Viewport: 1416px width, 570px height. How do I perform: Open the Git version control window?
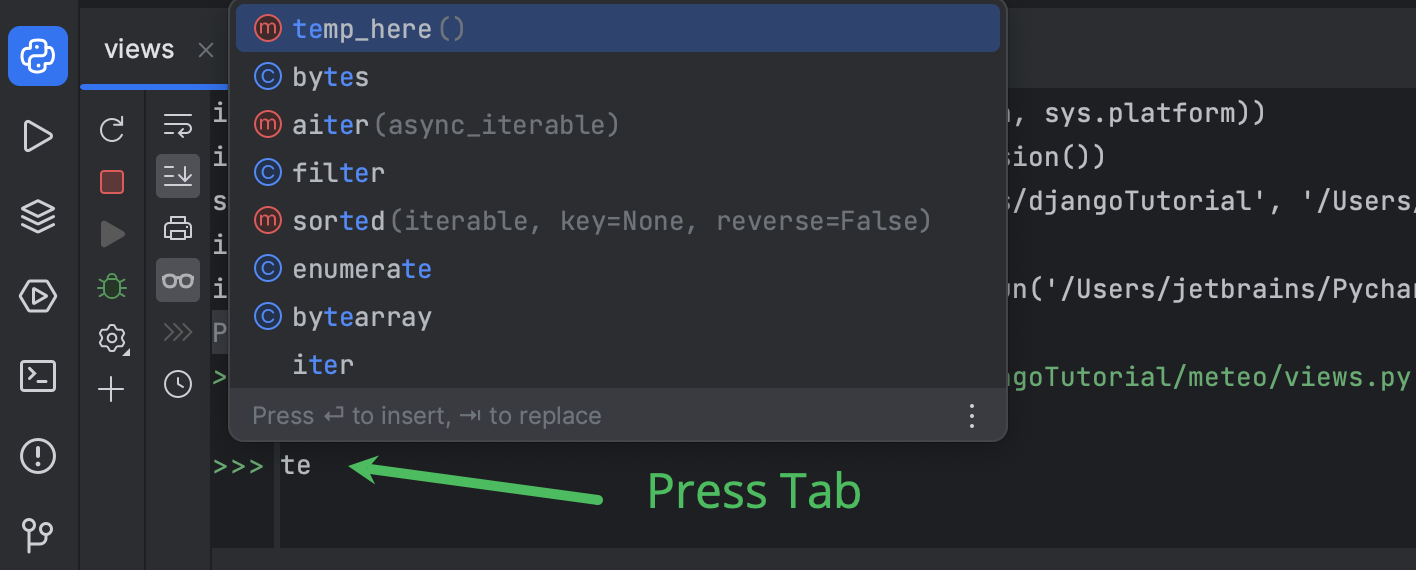pos(38,534)
